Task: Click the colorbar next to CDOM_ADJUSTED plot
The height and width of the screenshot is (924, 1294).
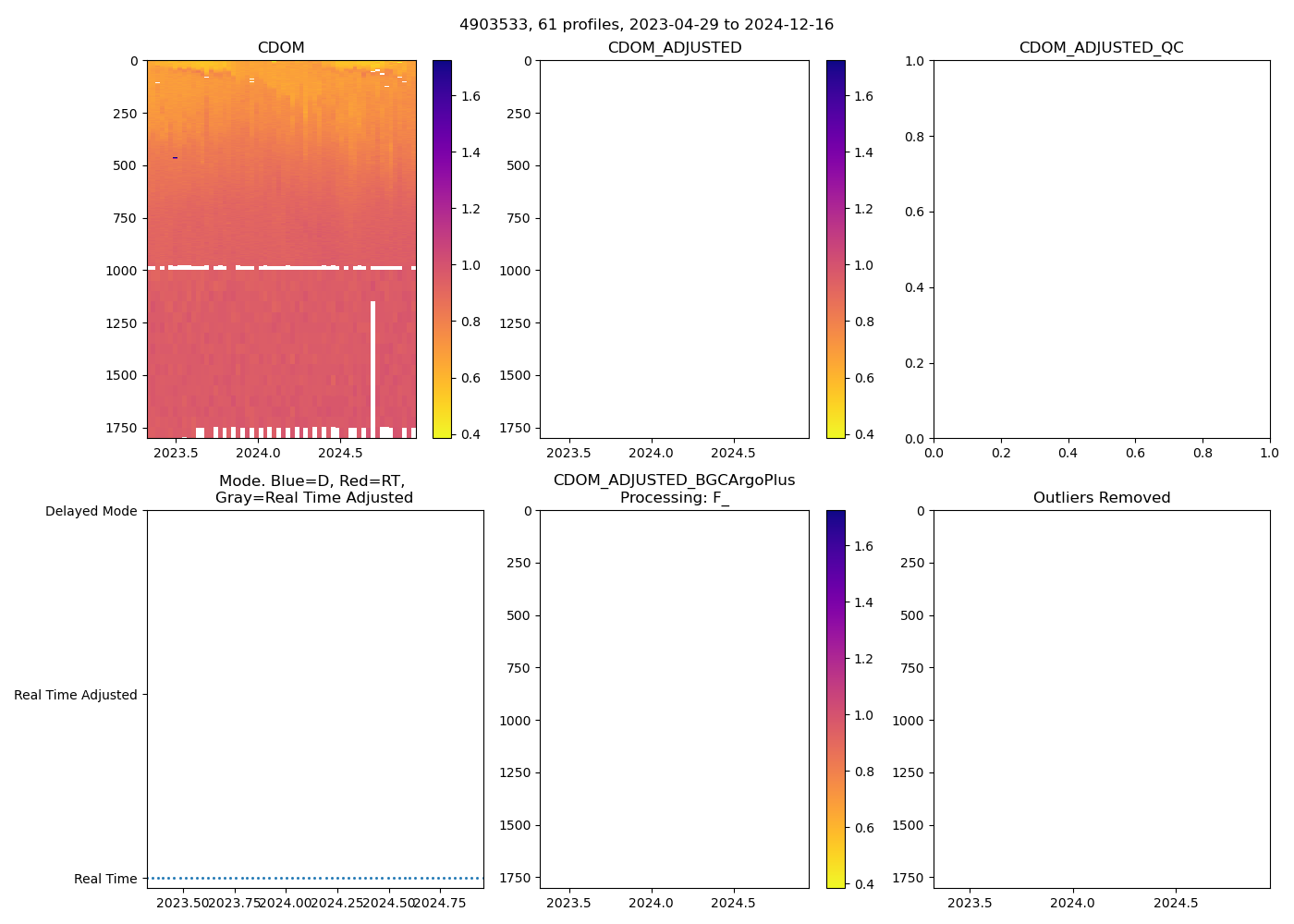Action: pos(836,249)
